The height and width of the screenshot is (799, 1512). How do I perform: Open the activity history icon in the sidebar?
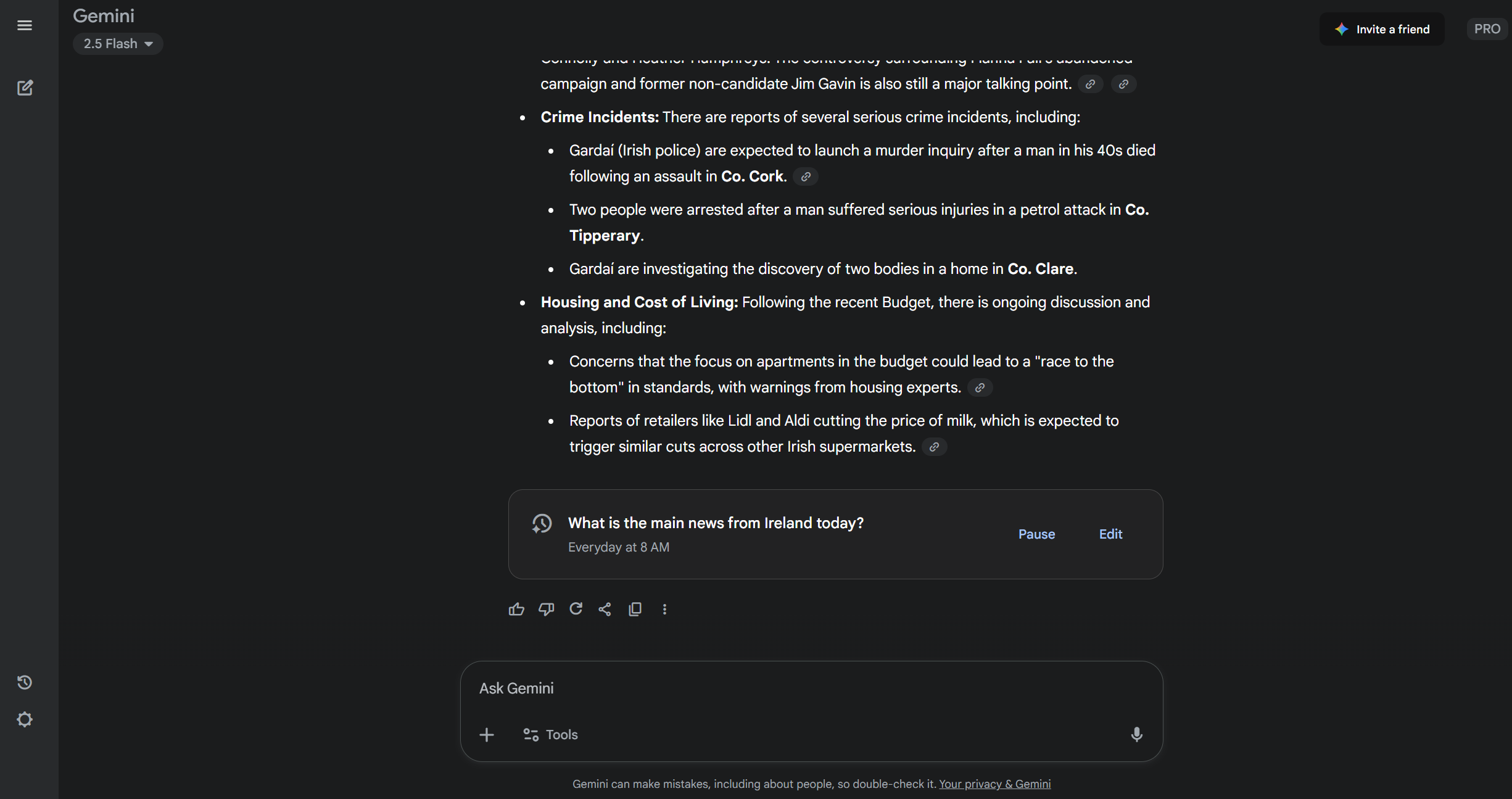coord(25,682)
